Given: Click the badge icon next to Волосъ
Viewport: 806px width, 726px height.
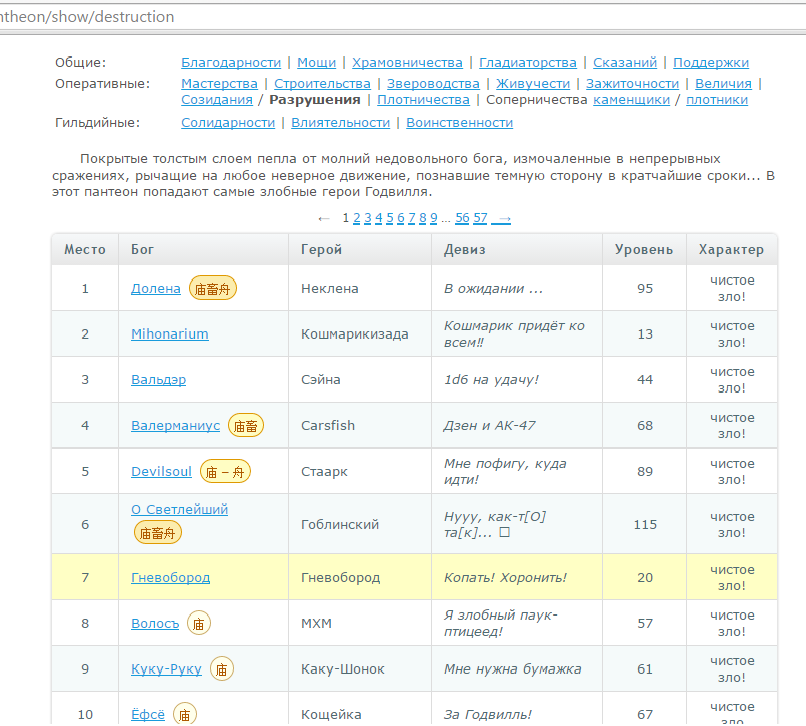Looking at the screenshot, I should coord(199,623).
